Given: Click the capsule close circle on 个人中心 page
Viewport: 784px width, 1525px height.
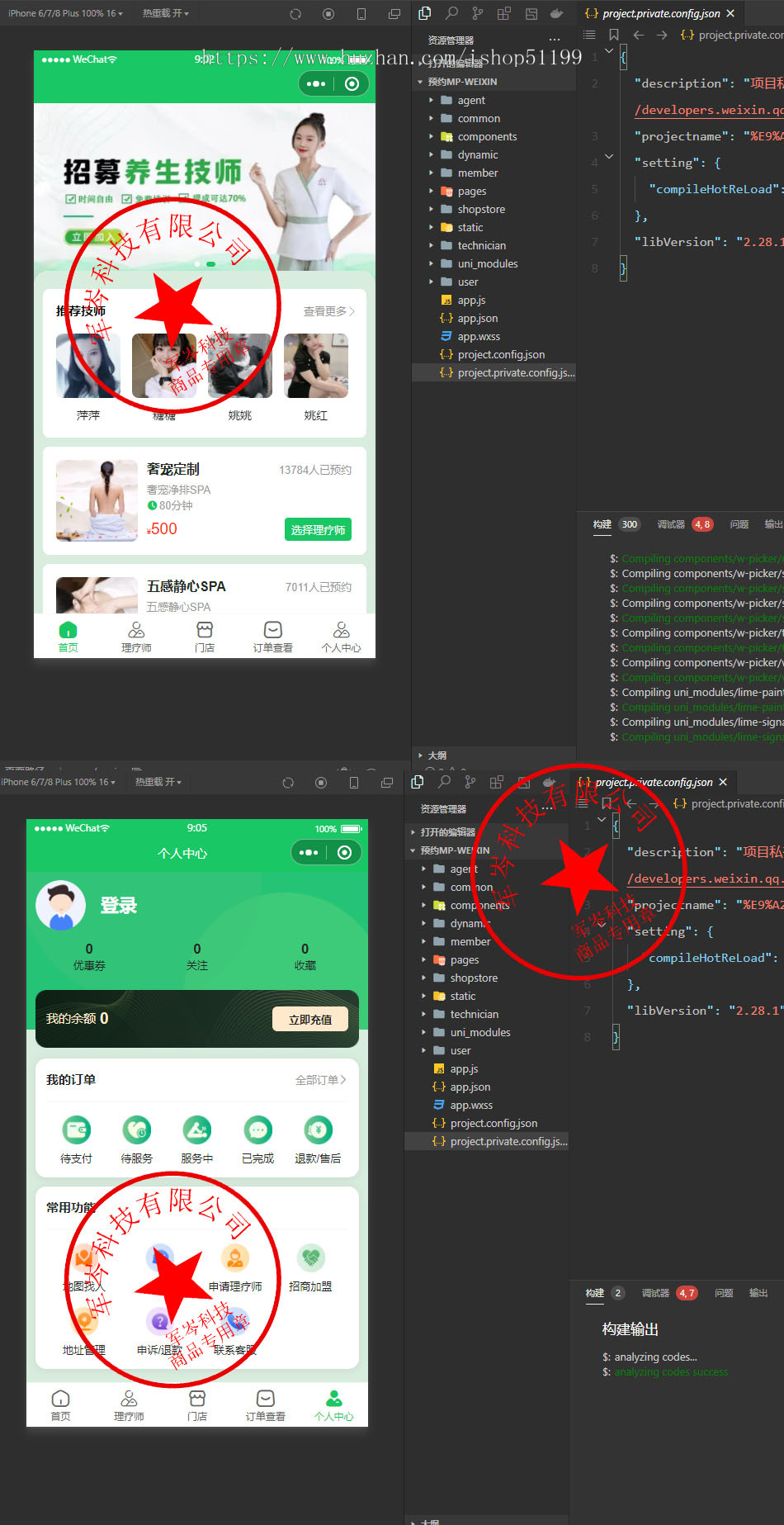Looking at the screenshot, I should pyautogui.click(x=345, y=852).
